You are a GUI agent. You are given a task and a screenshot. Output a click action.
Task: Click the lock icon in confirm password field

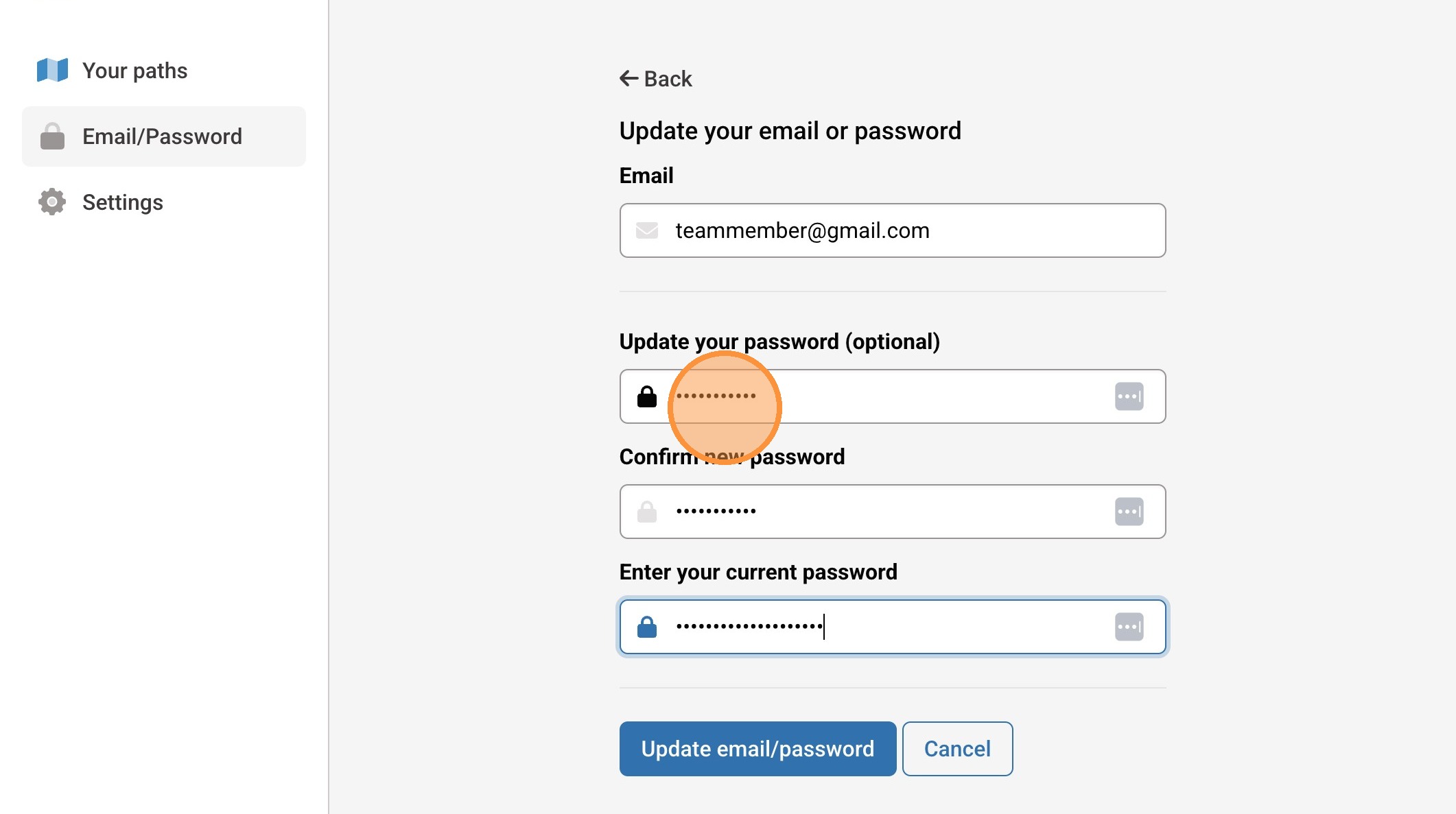click(x=646, y=512)
